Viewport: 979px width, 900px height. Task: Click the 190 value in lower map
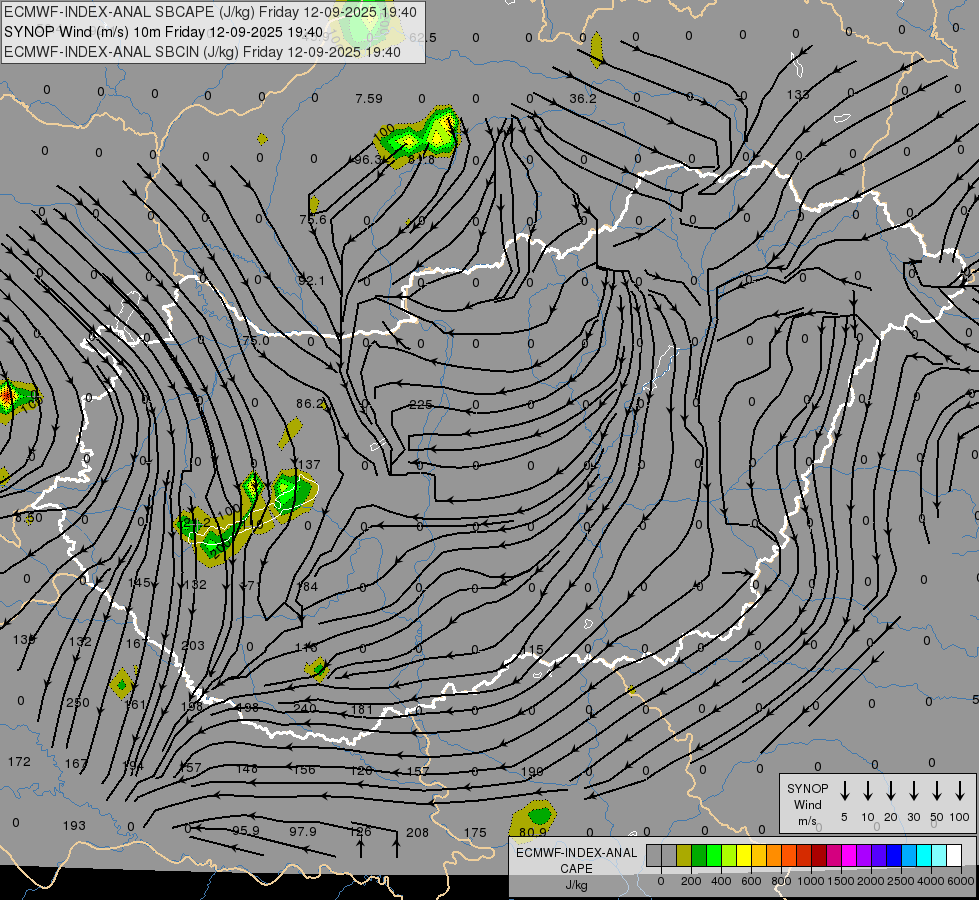click(532, 771)
